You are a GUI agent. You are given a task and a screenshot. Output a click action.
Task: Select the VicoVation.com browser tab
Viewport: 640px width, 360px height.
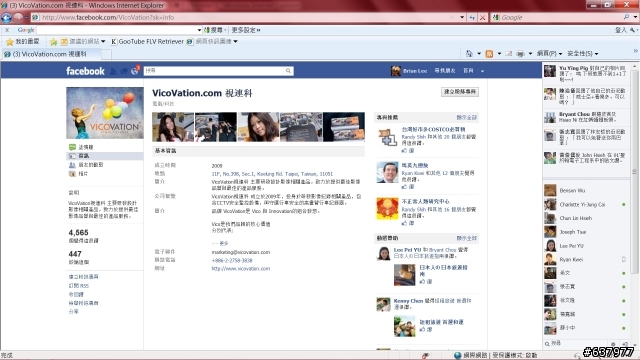click(51, 54)
